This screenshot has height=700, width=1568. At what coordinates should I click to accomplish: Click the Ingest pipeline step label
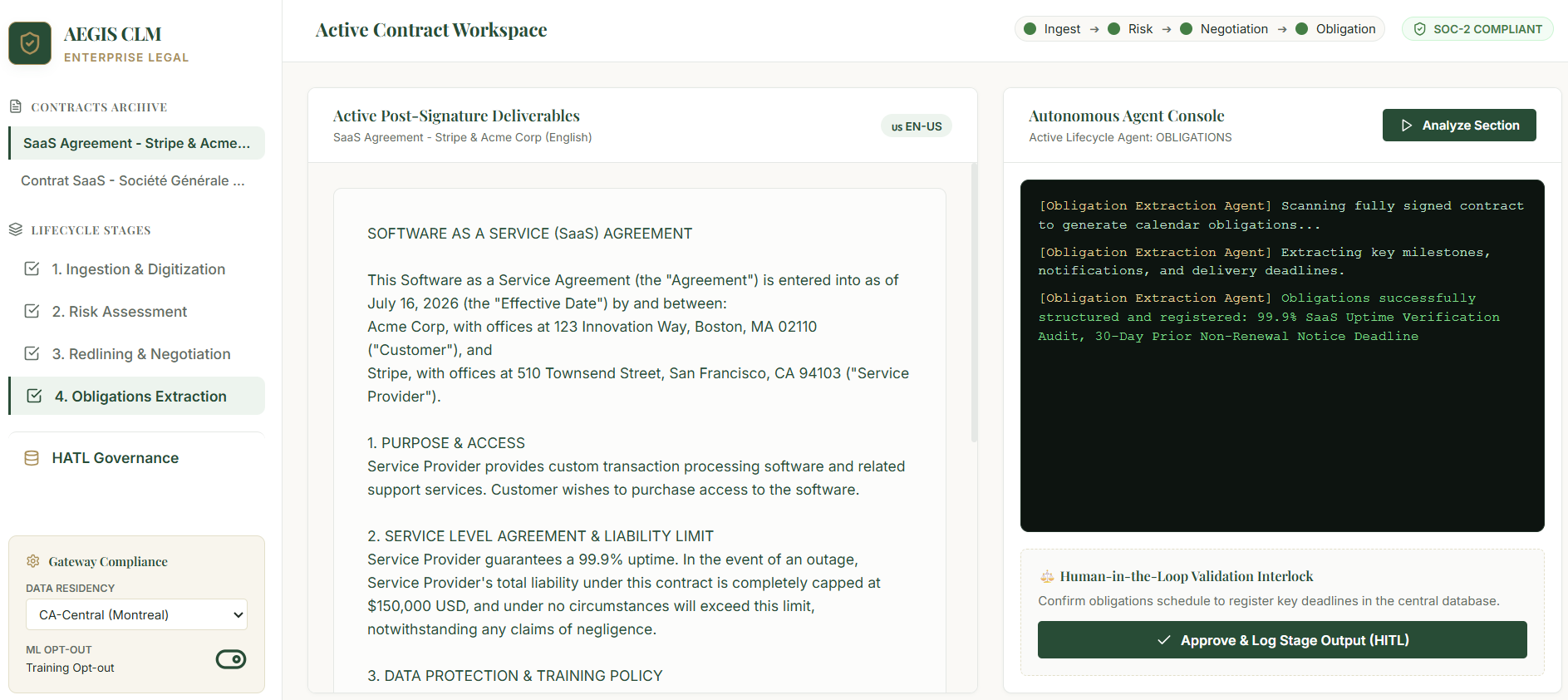[1062, 29]
